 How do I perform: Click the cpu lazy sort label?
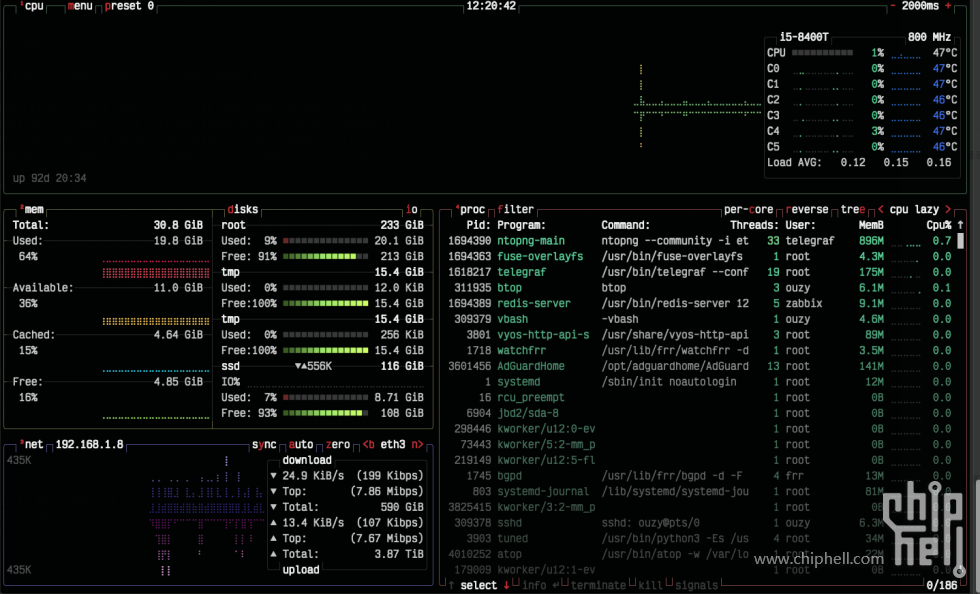[914, 209]
